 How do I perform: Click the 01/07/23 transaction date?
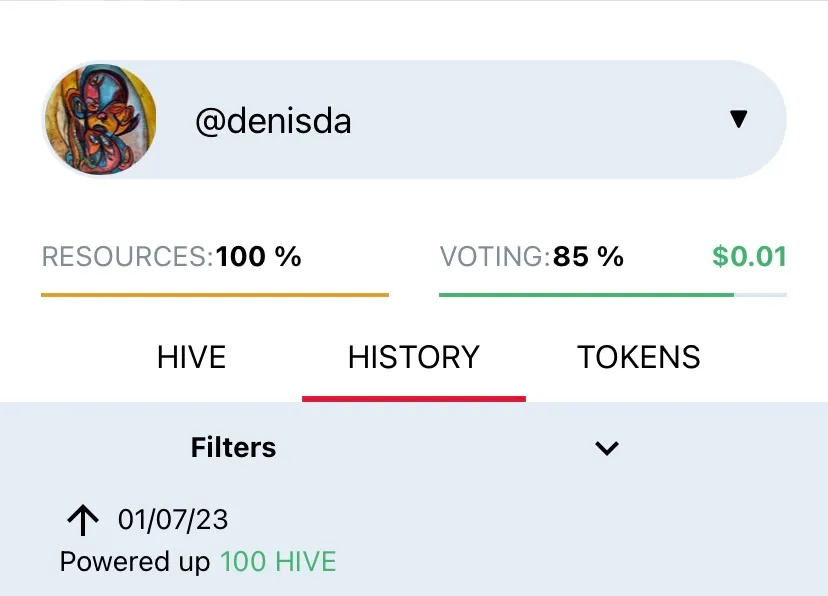click(x=173, y=520)
